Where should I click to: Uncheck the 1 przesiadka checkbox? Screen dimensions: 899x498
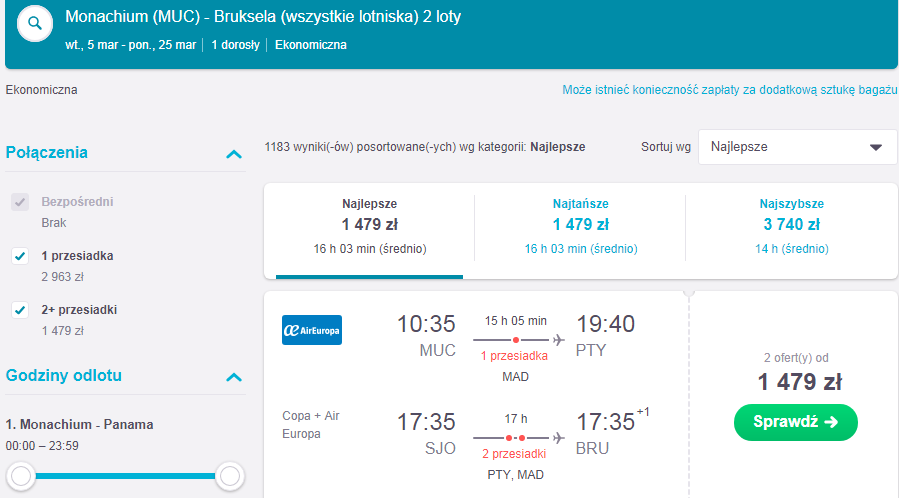[20, 256]
